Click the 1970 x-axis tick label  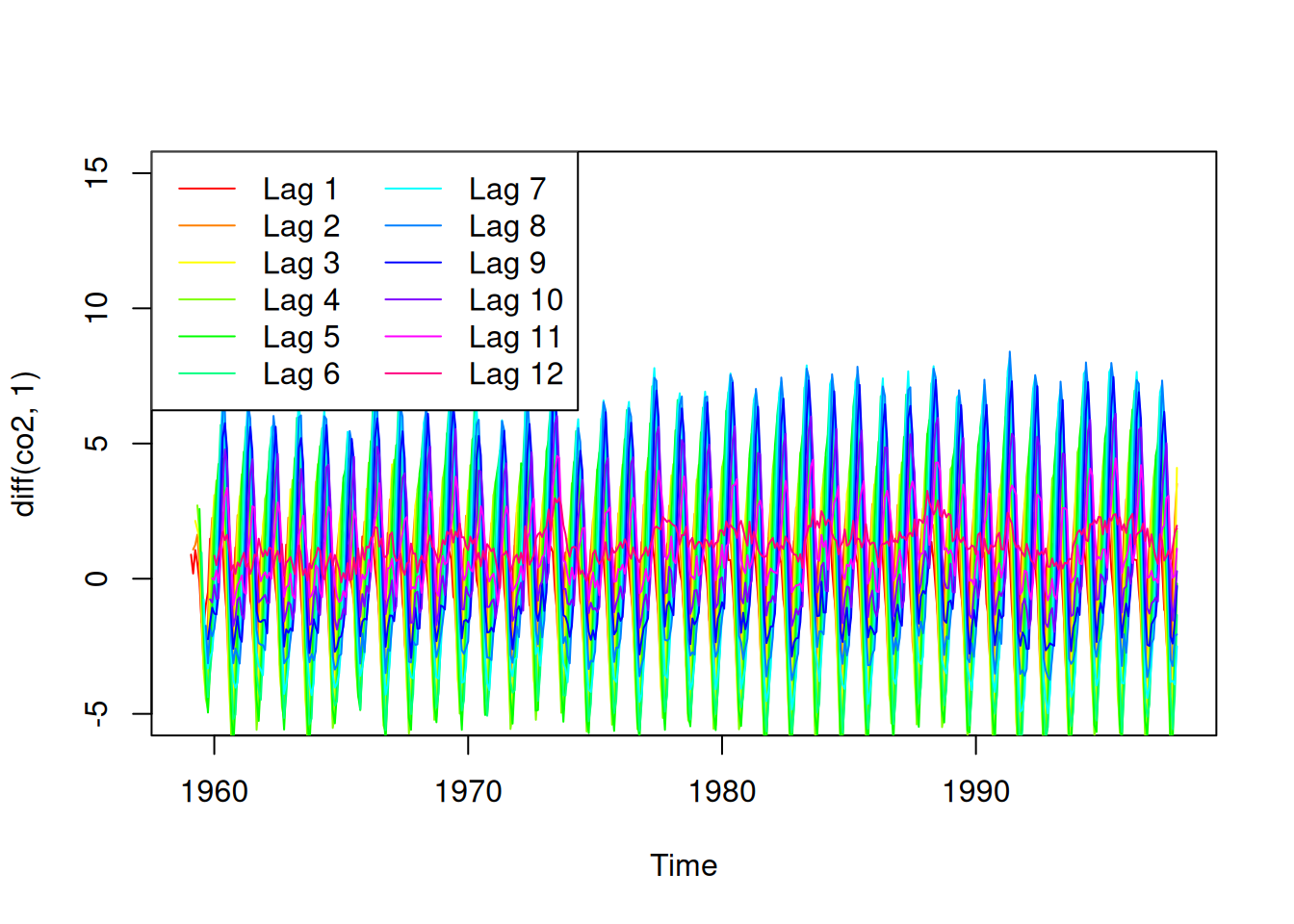[x=468, y=792]
